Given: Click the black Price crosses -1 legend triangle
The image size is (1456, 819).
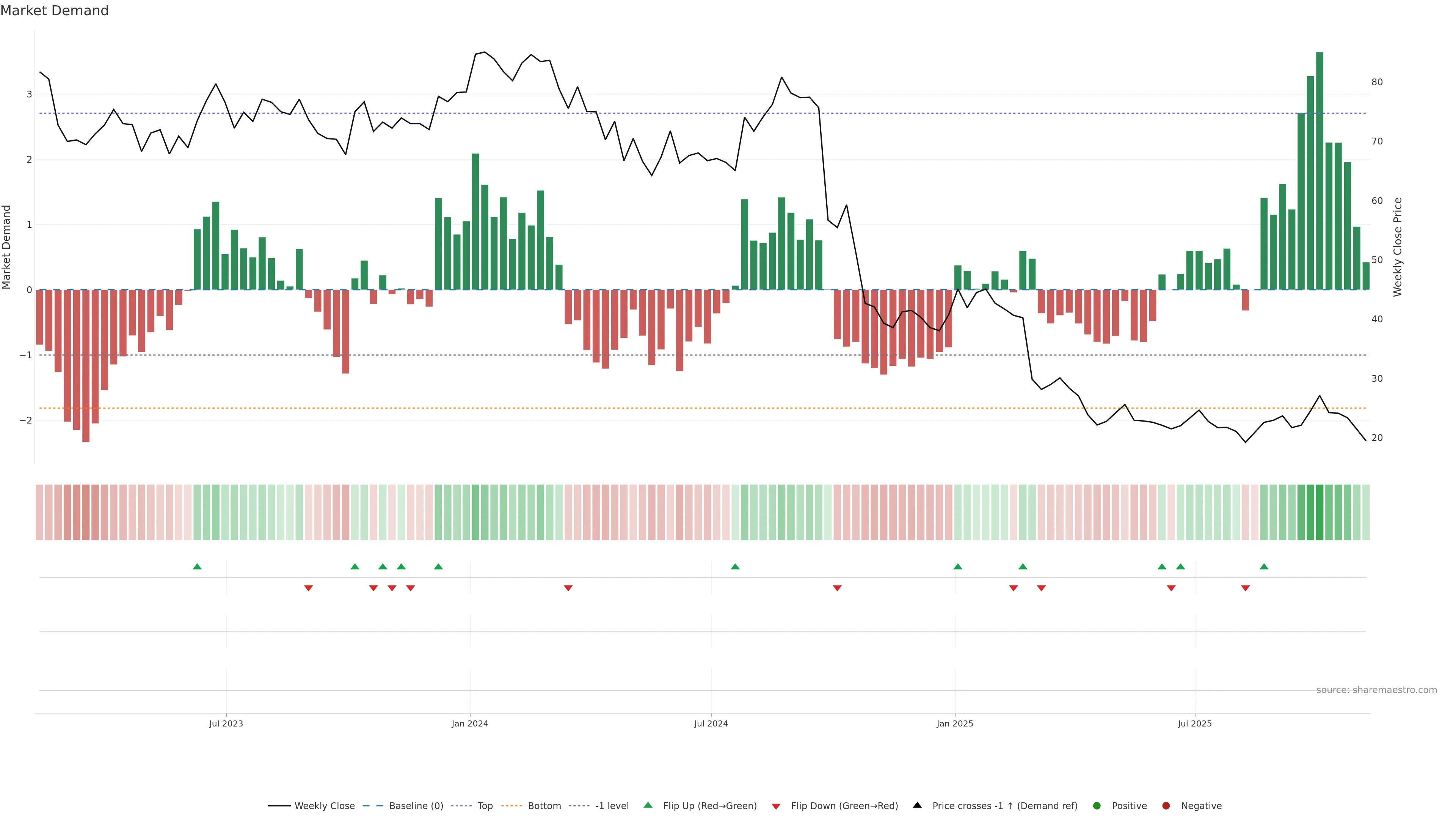Looking at the screenshot, I should coord(917,805).
